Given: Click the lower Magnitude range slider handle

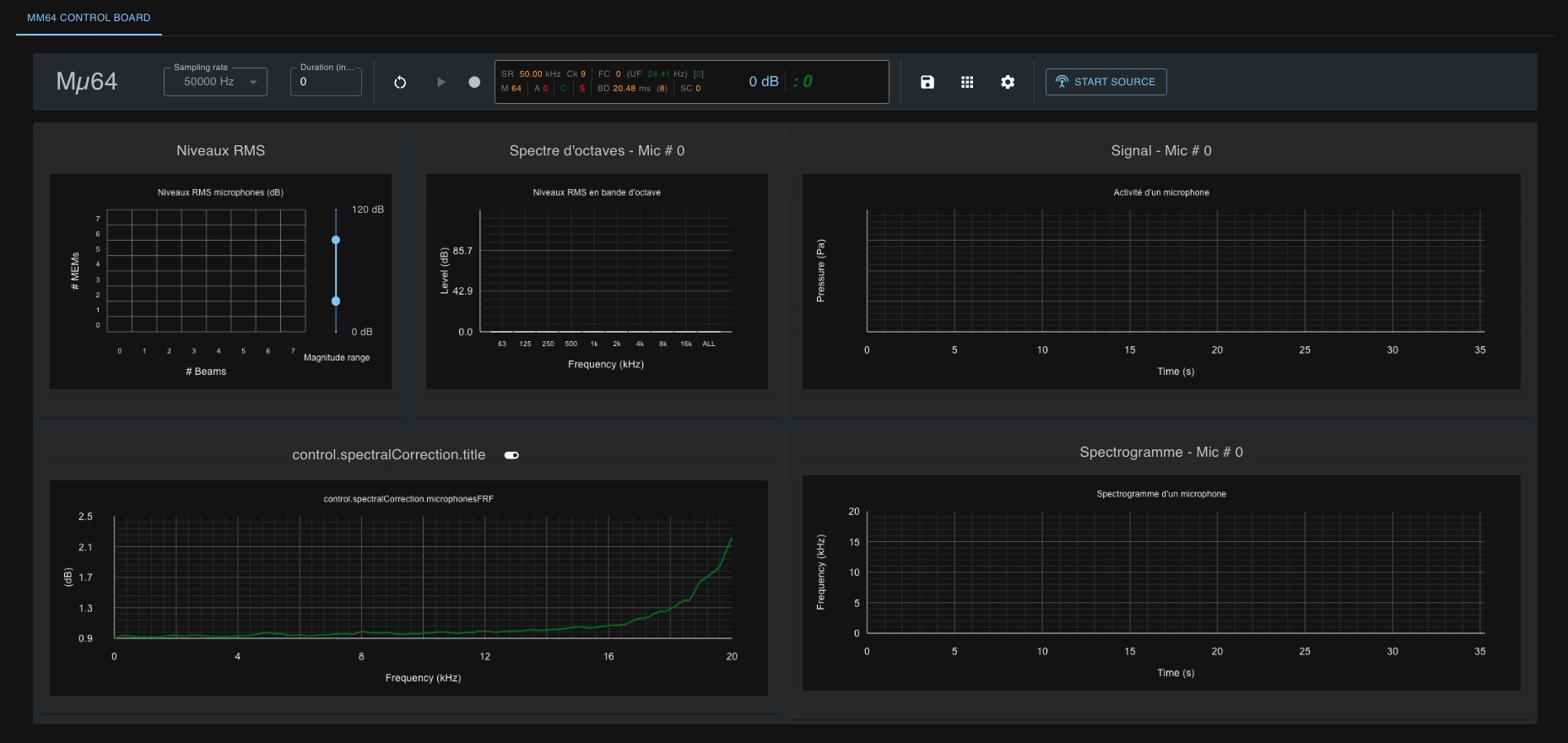Looking at the screenshot, I should pyautogui.click(x=336, y=301).
